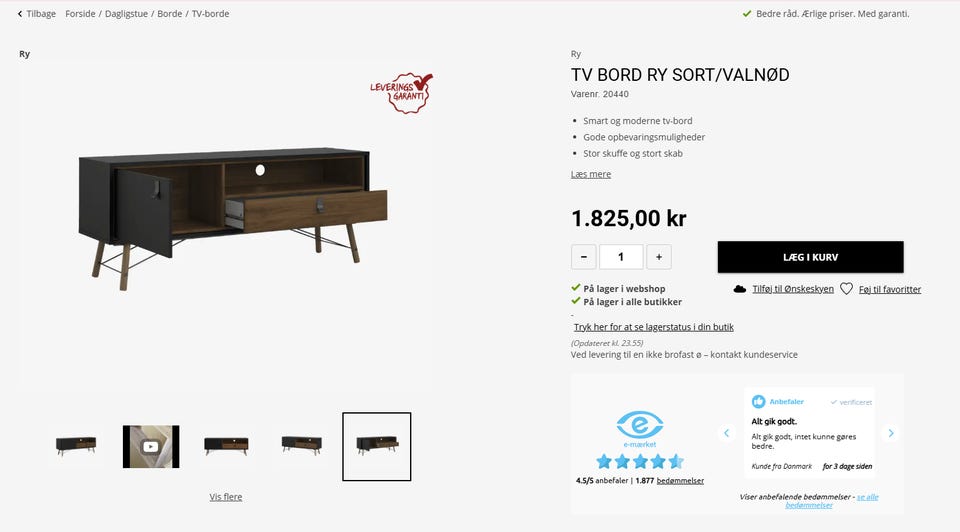
Task: Open the Dagligstue breadcrumb
Action: point(126,13)
